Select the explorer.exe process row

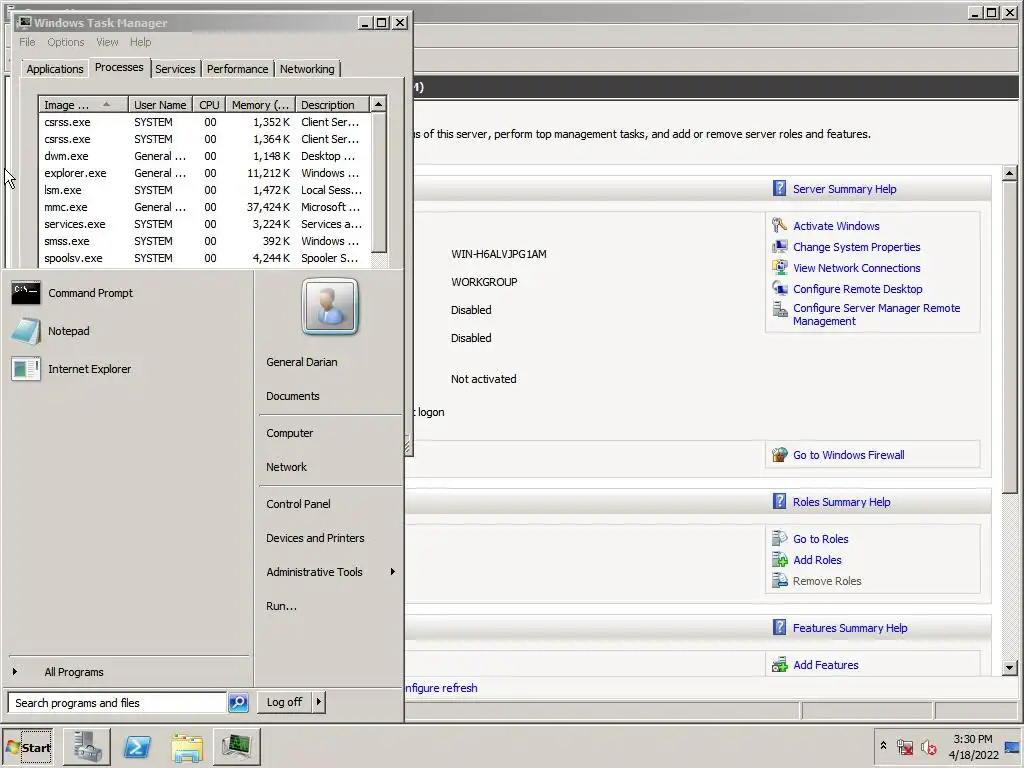point(205,173)
